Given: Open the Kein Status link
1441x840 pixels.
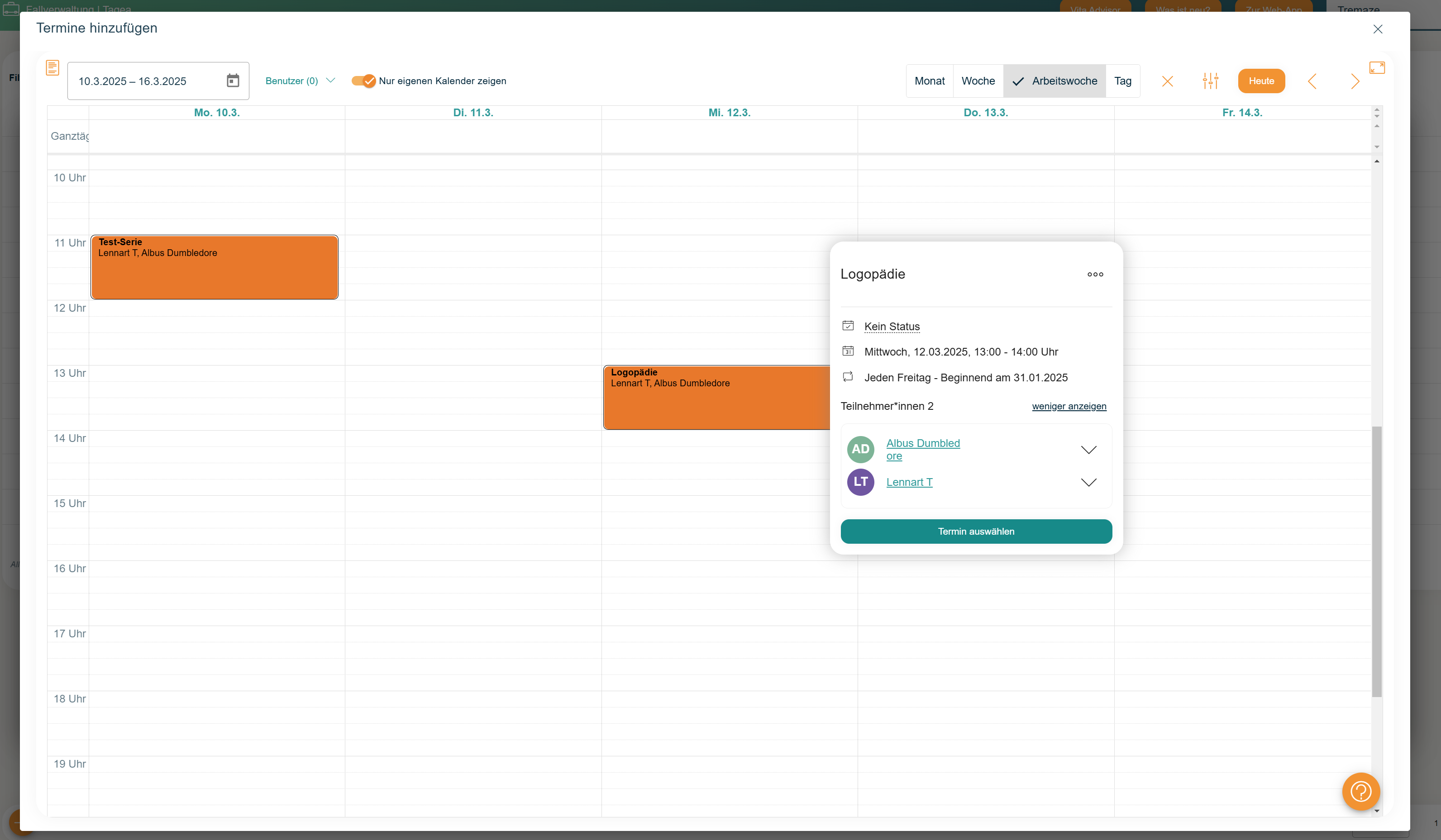Looking at the screenshot, I should point(892,326).
